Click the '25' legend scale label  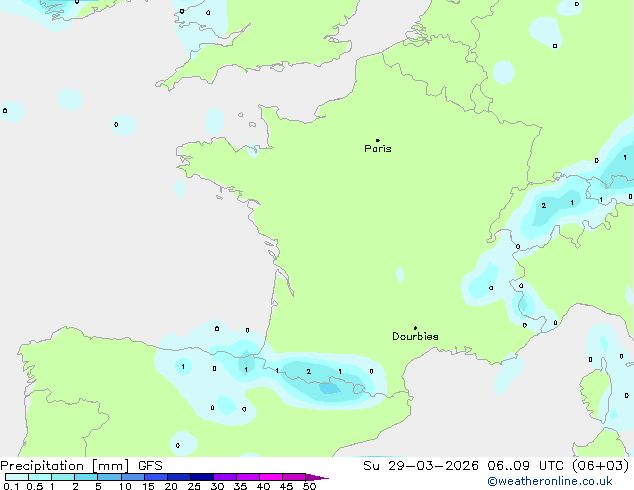tap(194, 486)
